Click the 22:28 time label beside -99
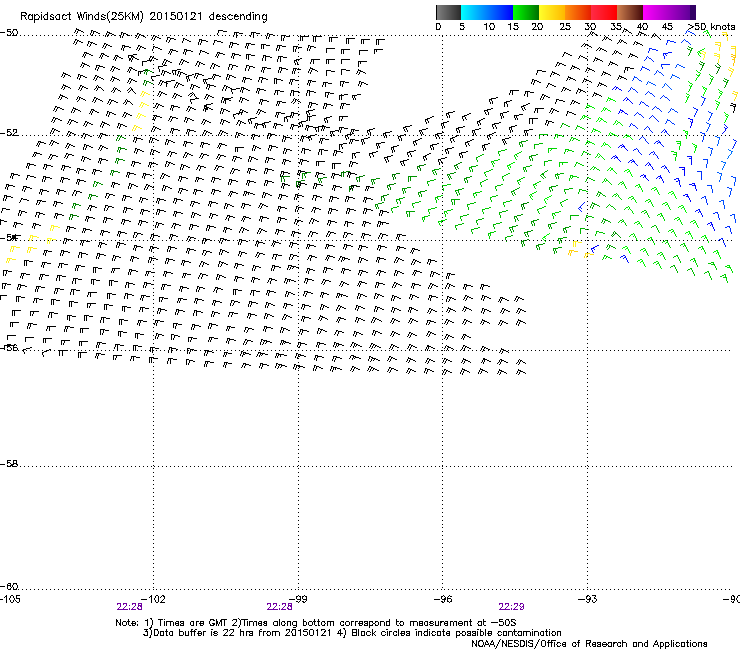Image resolution: width=740 pixels, height=650 pixels. click(x=279, y=607)
